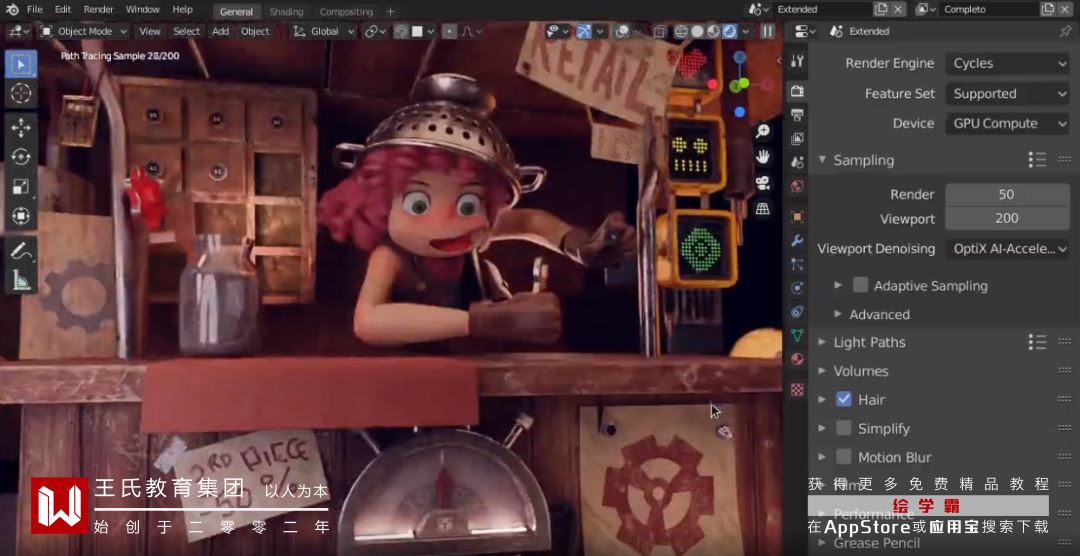The image size is (1080, 556).
Task: Activate the Annotate pencil tool
Action: [x=21, y=251]
